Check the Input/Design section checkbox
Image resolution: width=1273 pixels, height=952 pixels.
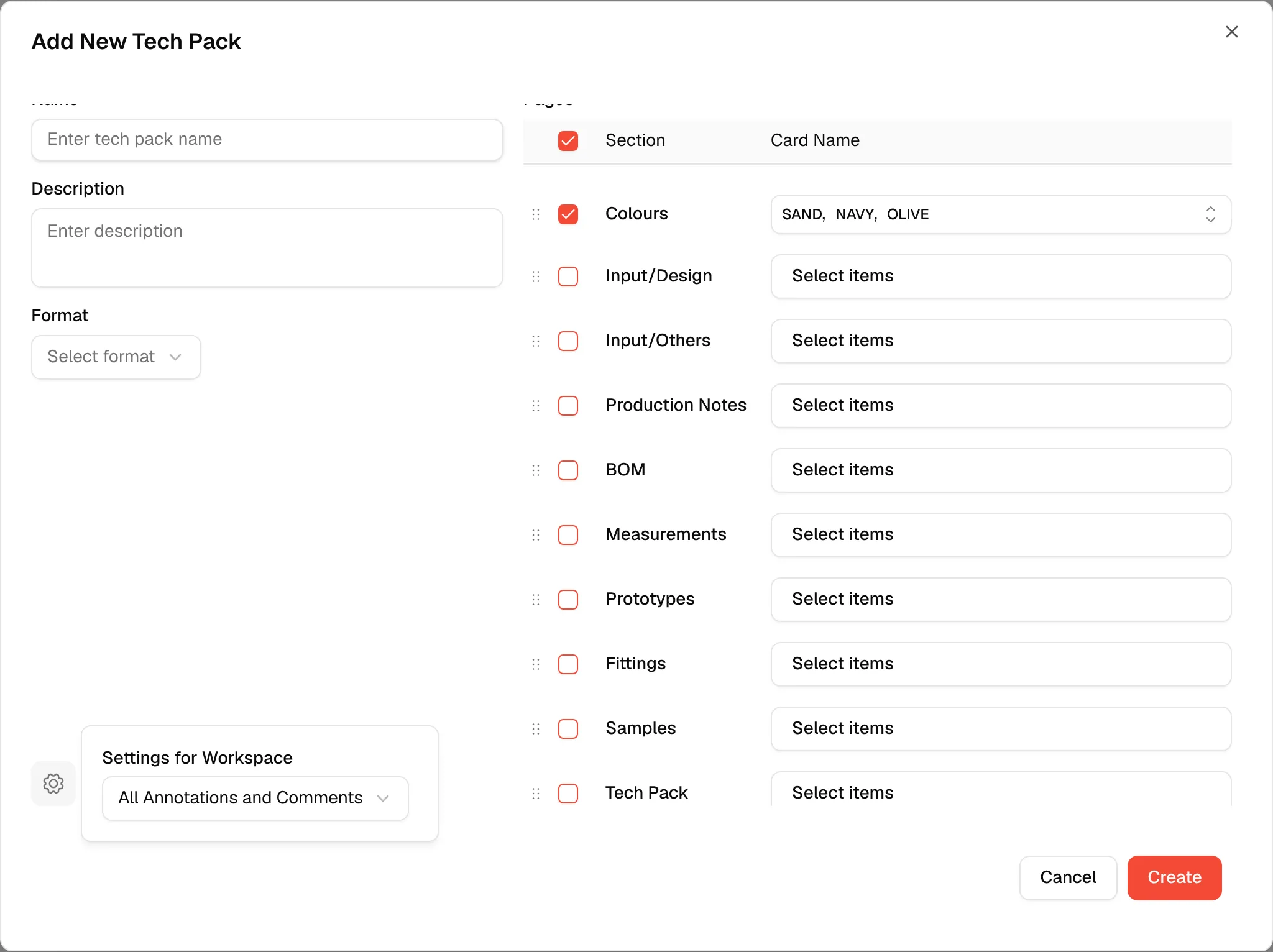click(568, 277)
